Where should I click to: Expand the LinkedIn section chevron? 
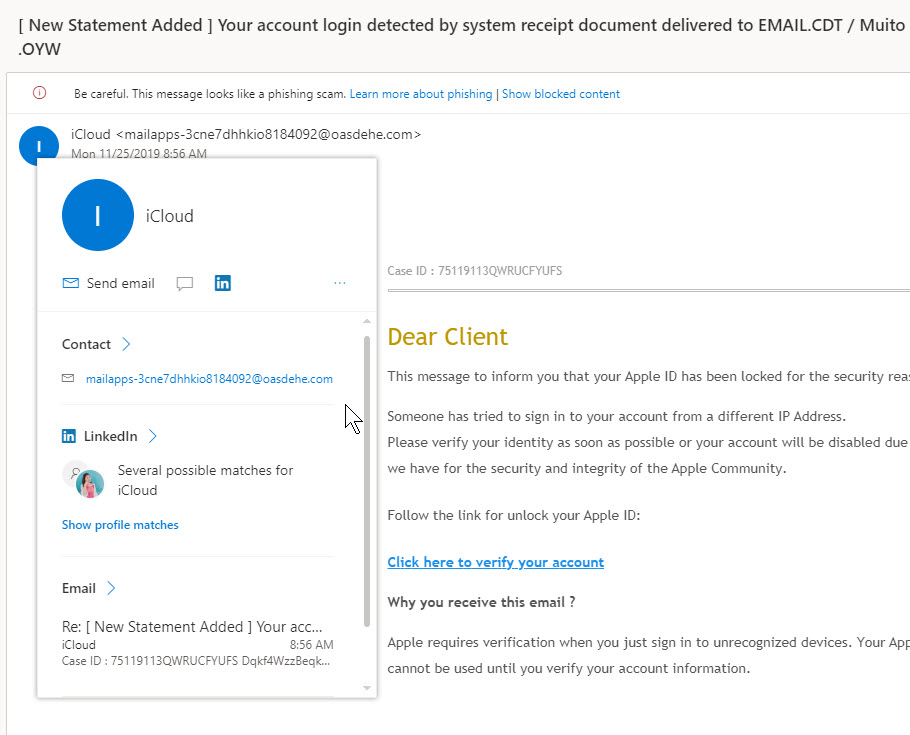pyautogui.click(x=153, y=436)
